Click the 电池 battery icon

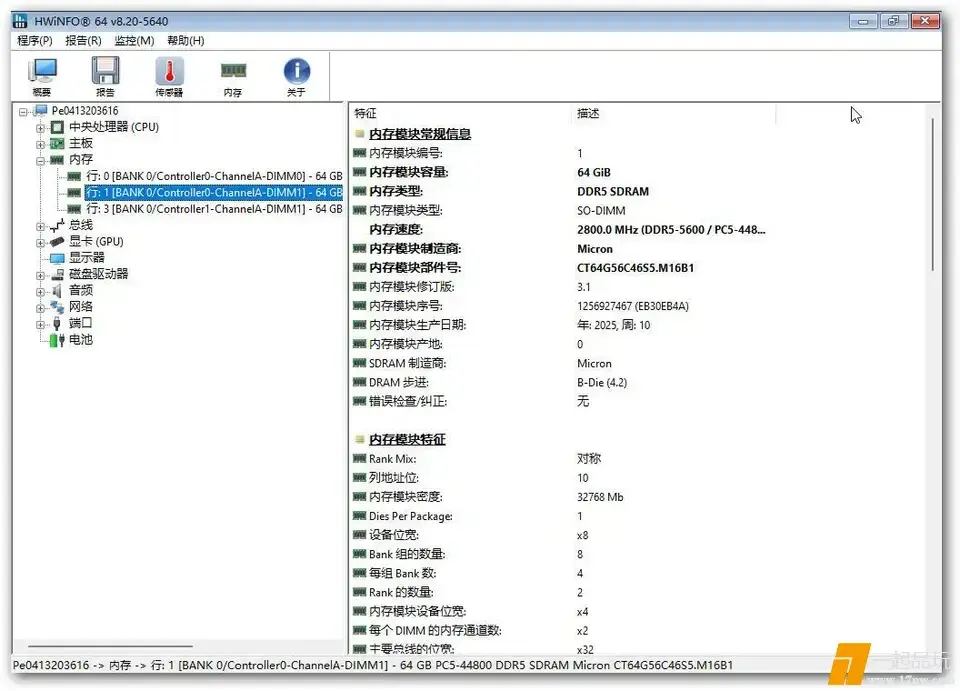click(57, 340)
